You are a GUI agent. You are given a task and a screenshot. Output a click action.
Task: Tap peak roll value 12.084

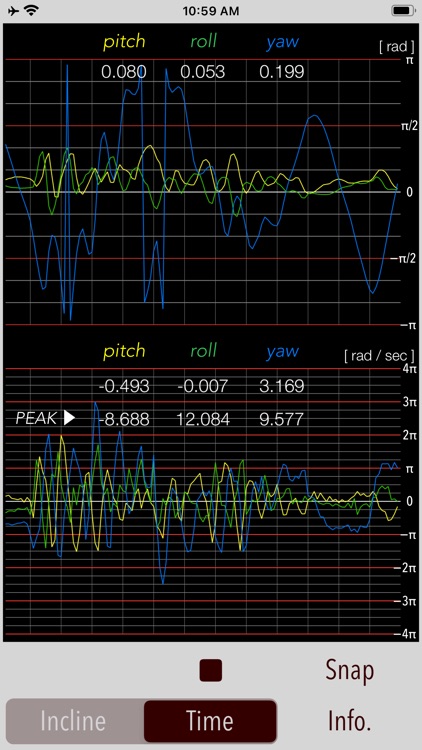point(203,419)
